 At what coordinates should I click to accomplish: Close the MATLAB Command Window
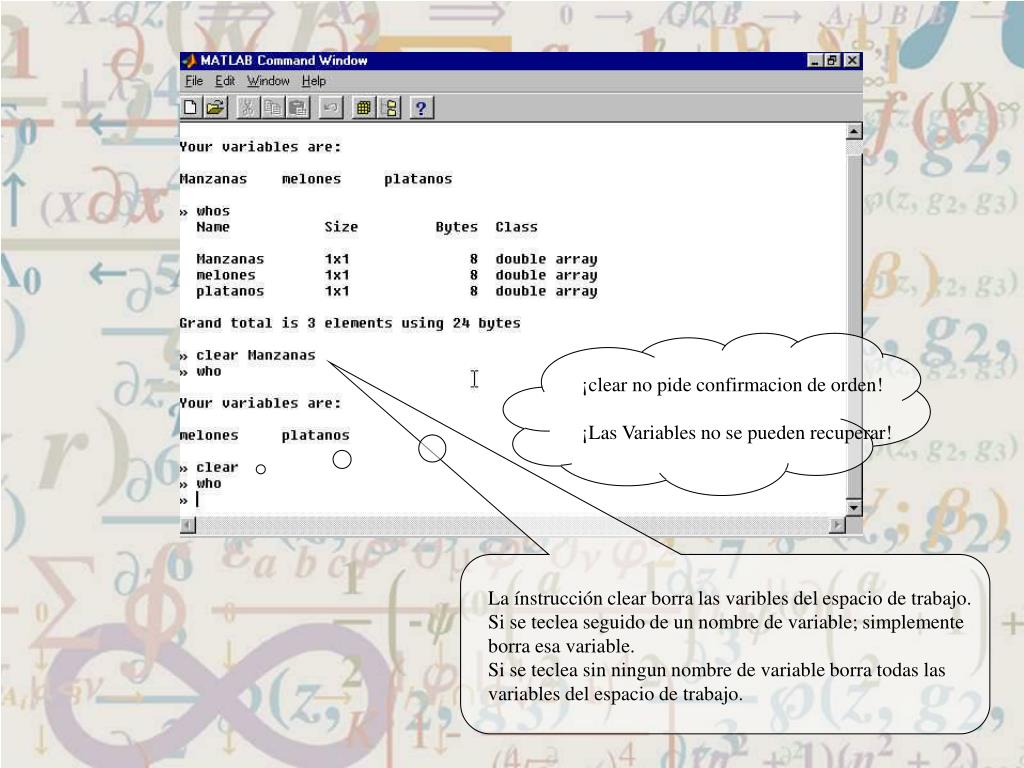click(852, 61)
